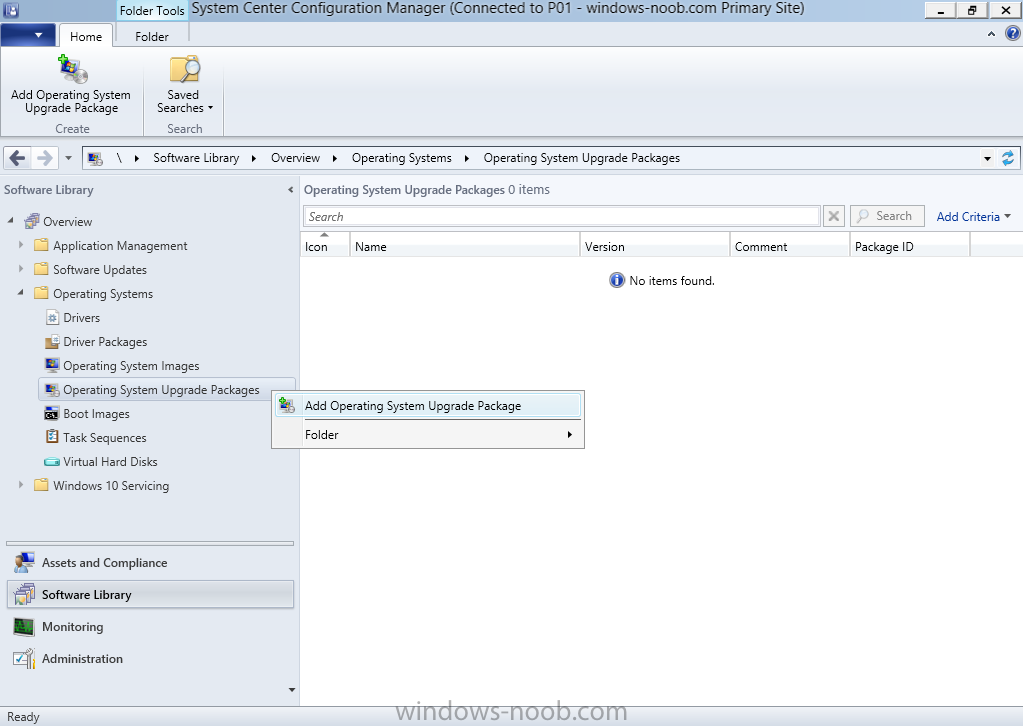
Task: Click the Boot Images node icon
Action: coord(52,414)
